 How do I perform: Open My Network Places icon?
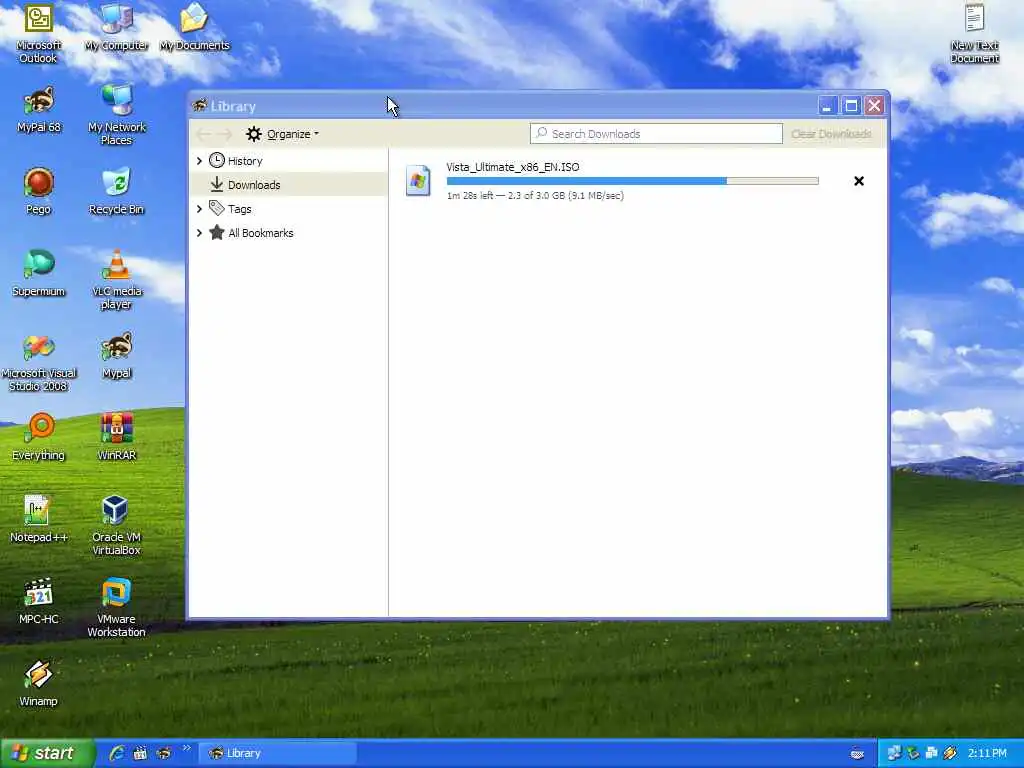coord(116,115)
